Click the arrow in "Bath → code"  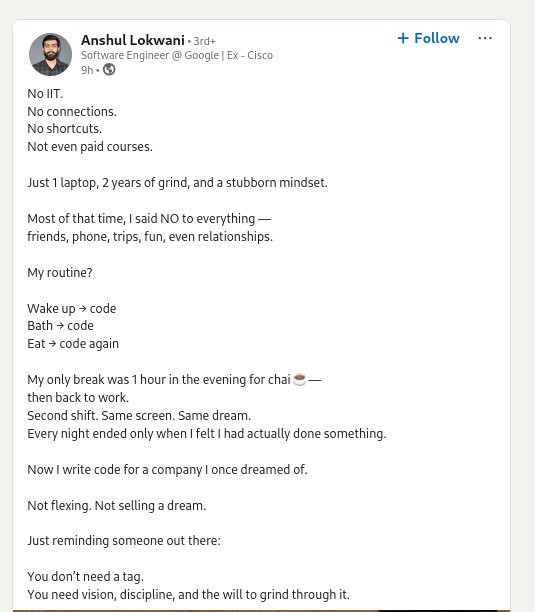point(60,326)
